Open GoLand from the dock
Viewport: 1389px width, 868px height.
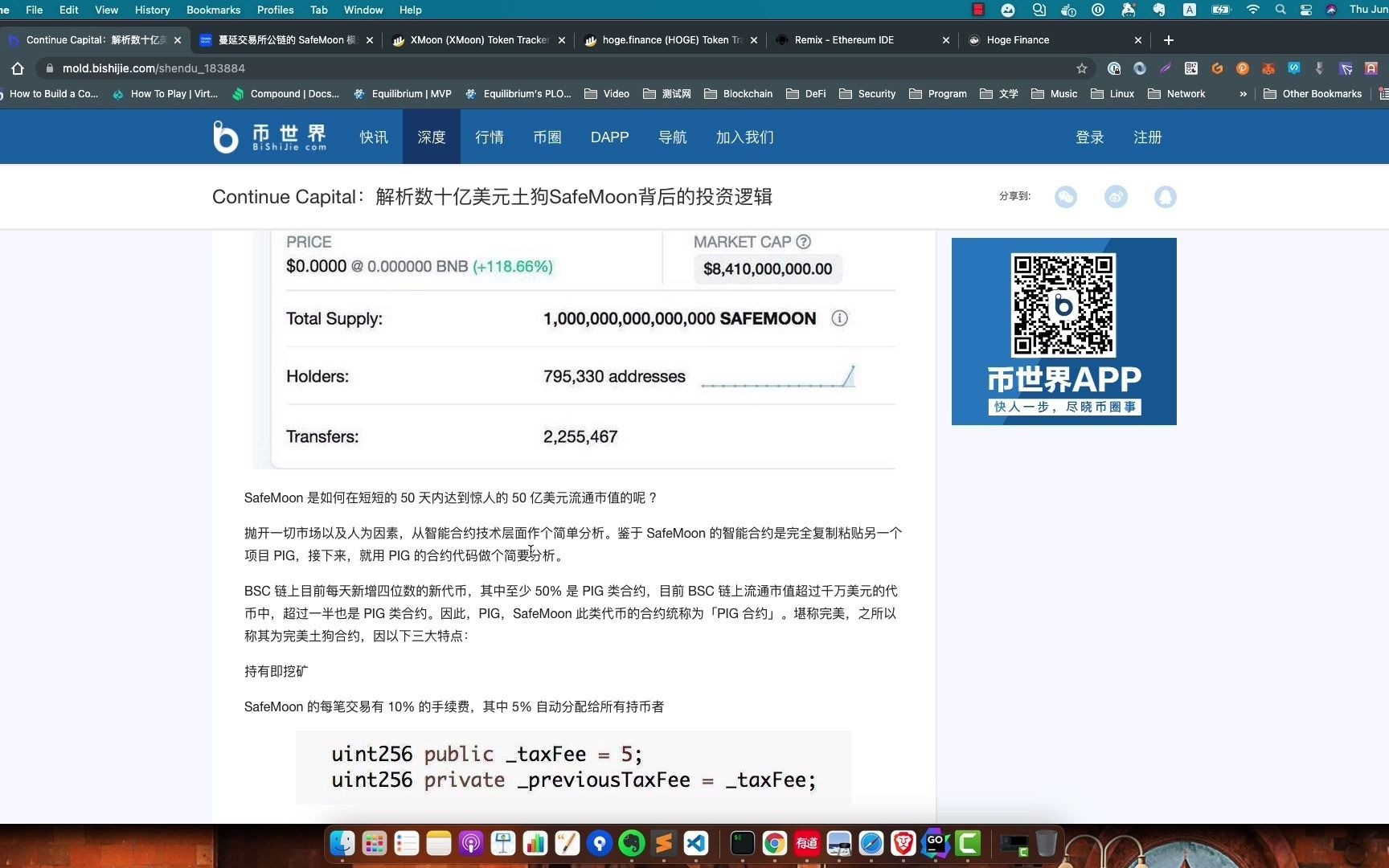click(x=936, y=843)
